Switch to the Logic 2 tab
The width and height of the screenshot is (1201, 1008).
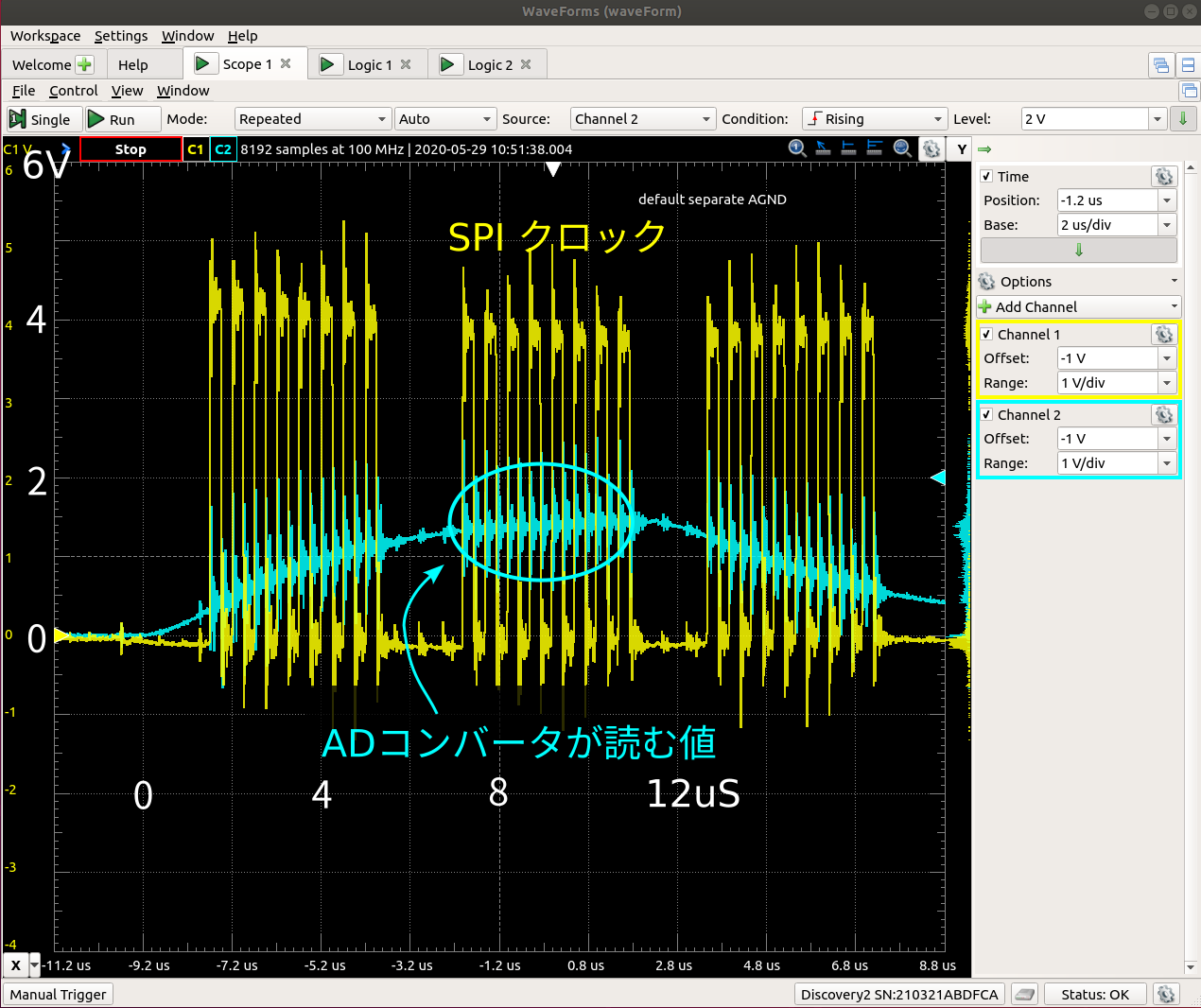click(x=490, y=64)
